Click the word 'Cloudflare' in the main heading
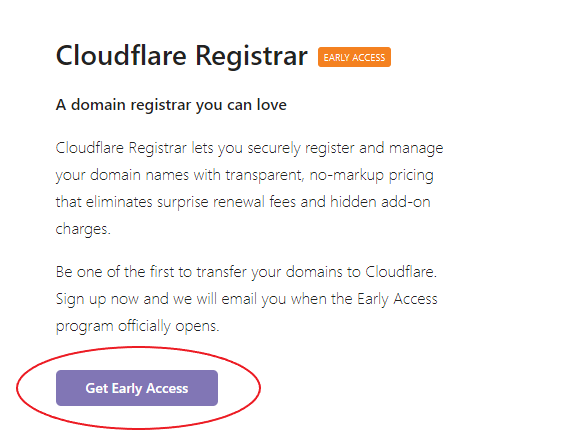Image resolution: width=566 pixels, height=443 pixels. [121, 56]
